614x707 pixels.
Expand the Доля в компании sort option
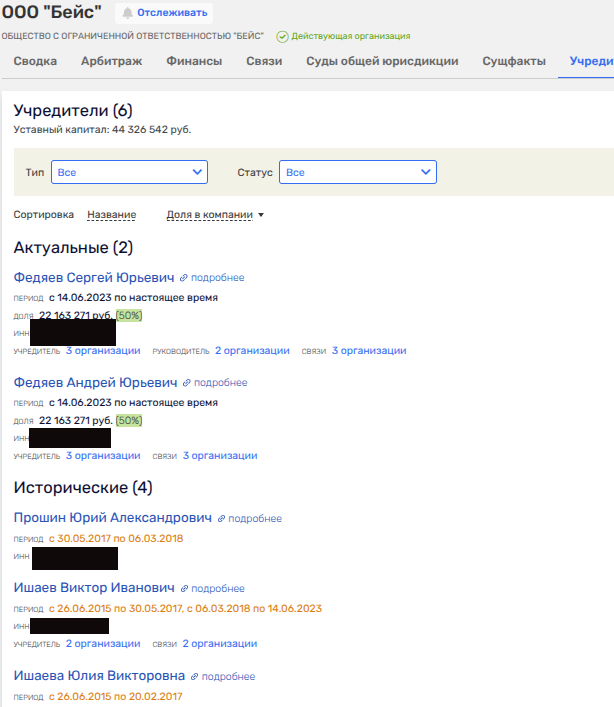215,215
